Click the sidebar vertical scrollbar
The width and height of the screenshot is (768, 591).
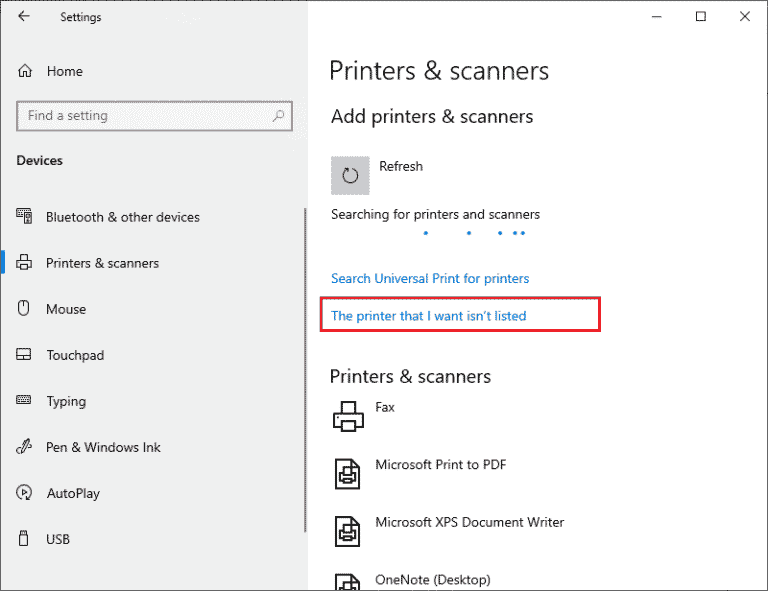(305, 370)
